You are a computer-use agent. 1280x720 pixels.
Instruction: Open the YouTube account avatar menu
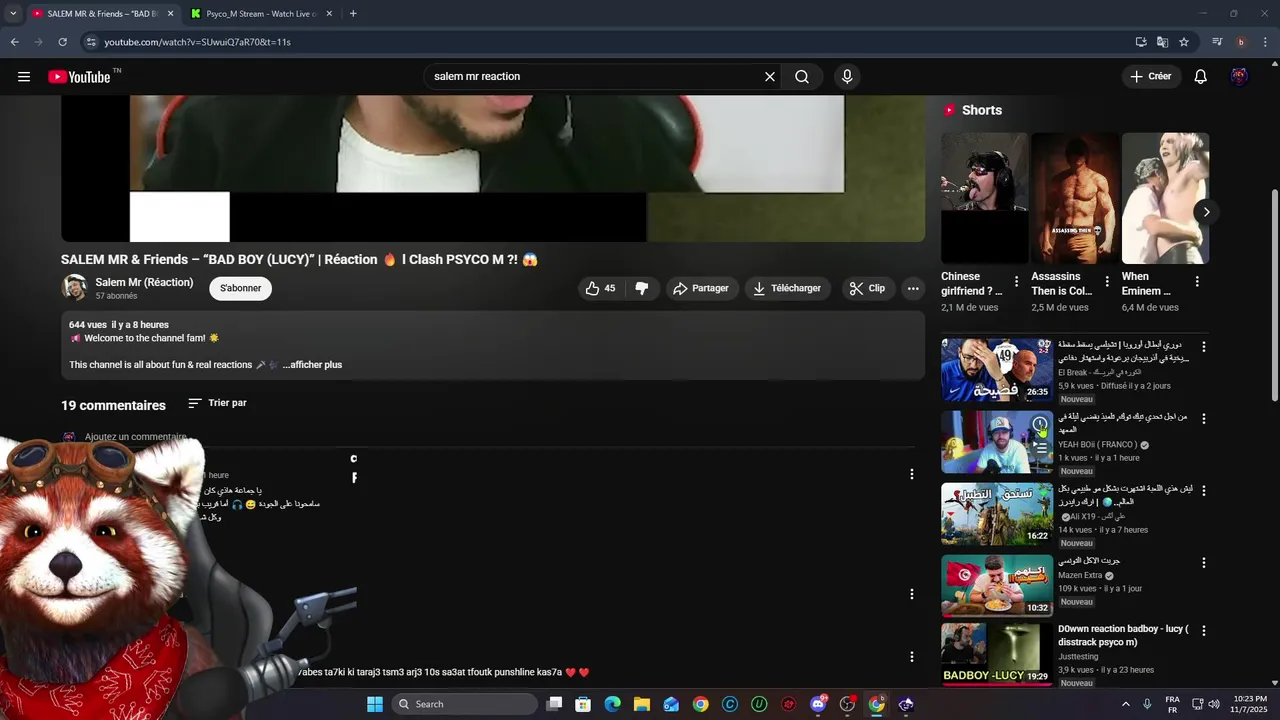click(x=1239, y=76)
